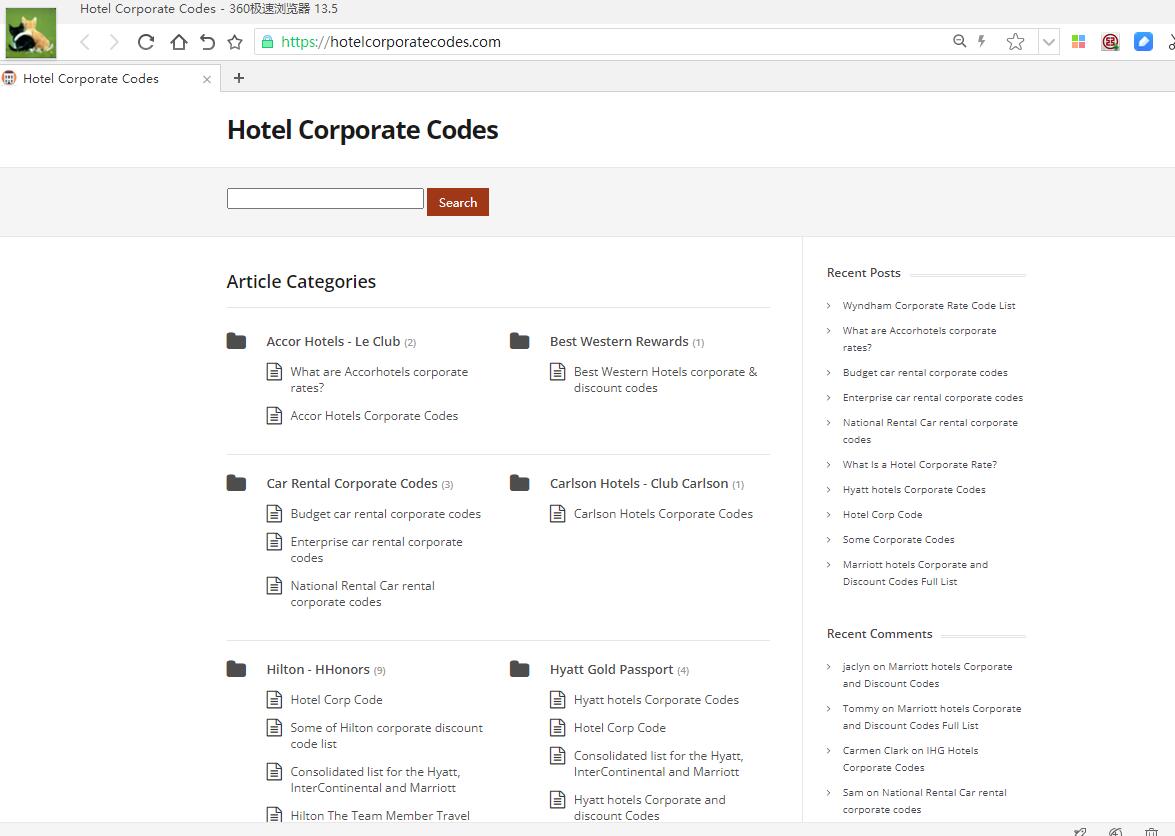Click the Hyatt Gold Passport folder icon

coord(519,669)
